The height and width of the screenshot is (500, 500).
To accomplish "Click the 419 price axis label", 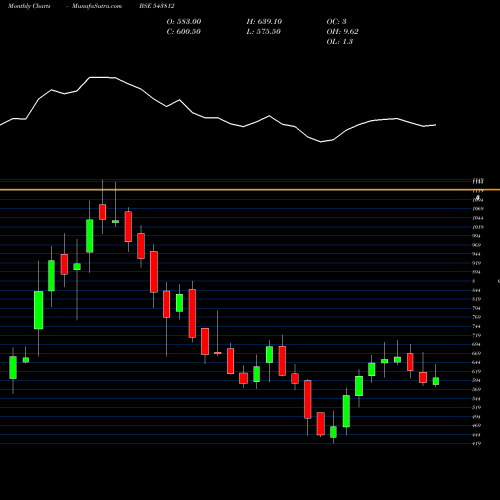I will 477,444.
